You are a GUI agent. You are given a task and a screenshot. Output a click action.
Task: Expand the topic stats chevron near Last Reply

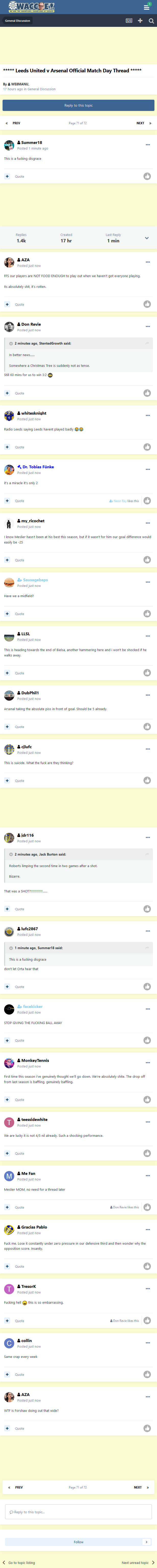tap(147, 238)
